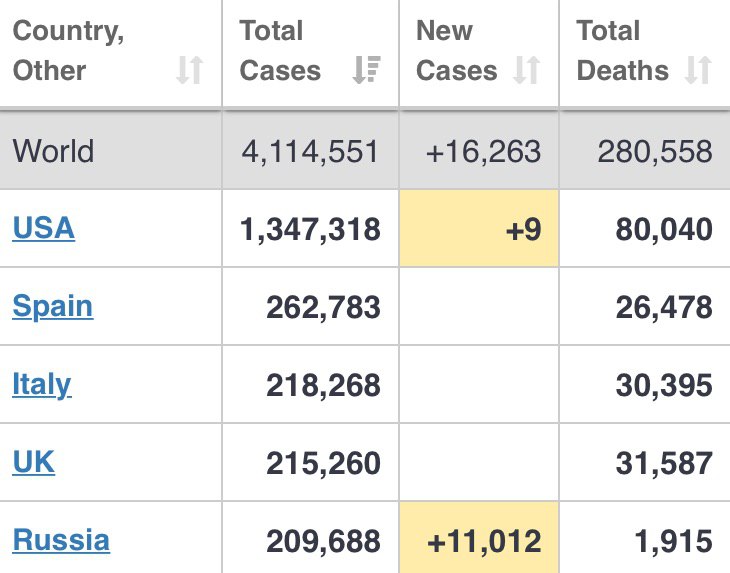Click the highlighted +9 new cases cell
The height and width of the screenshot is (573, 730).
(x=479, y=228)
